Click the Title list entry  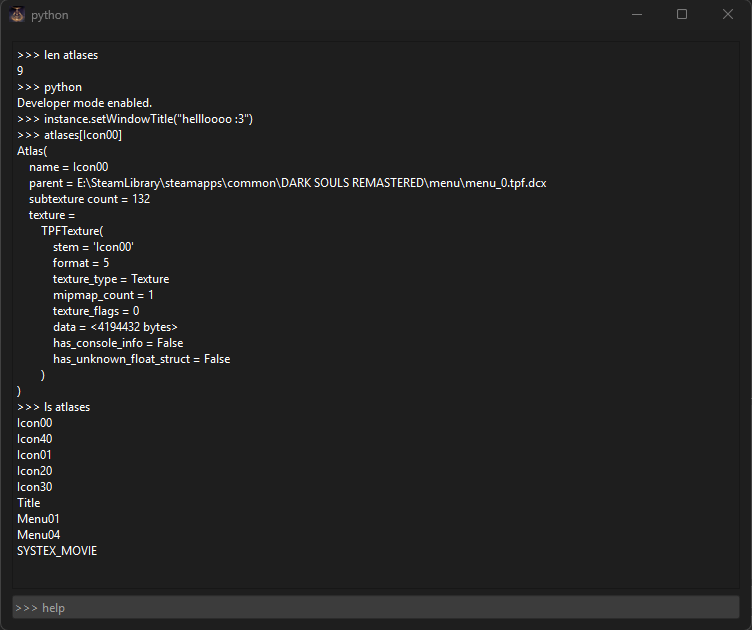click(29, 503)
